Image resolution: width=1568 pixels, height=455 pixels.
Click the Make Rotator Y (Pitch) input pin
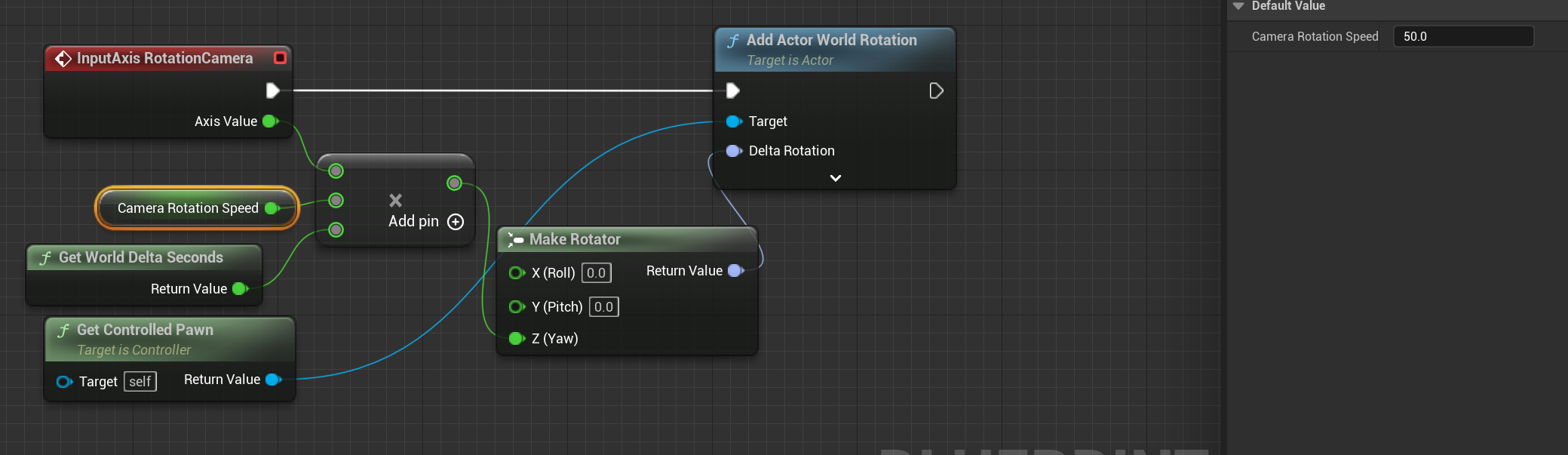pos(517,307)
